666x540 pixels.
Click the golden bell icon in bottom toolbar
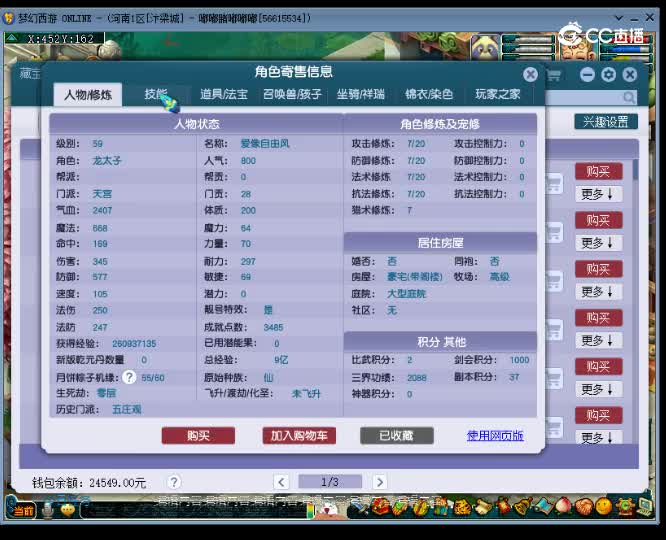tap(522, 506)
